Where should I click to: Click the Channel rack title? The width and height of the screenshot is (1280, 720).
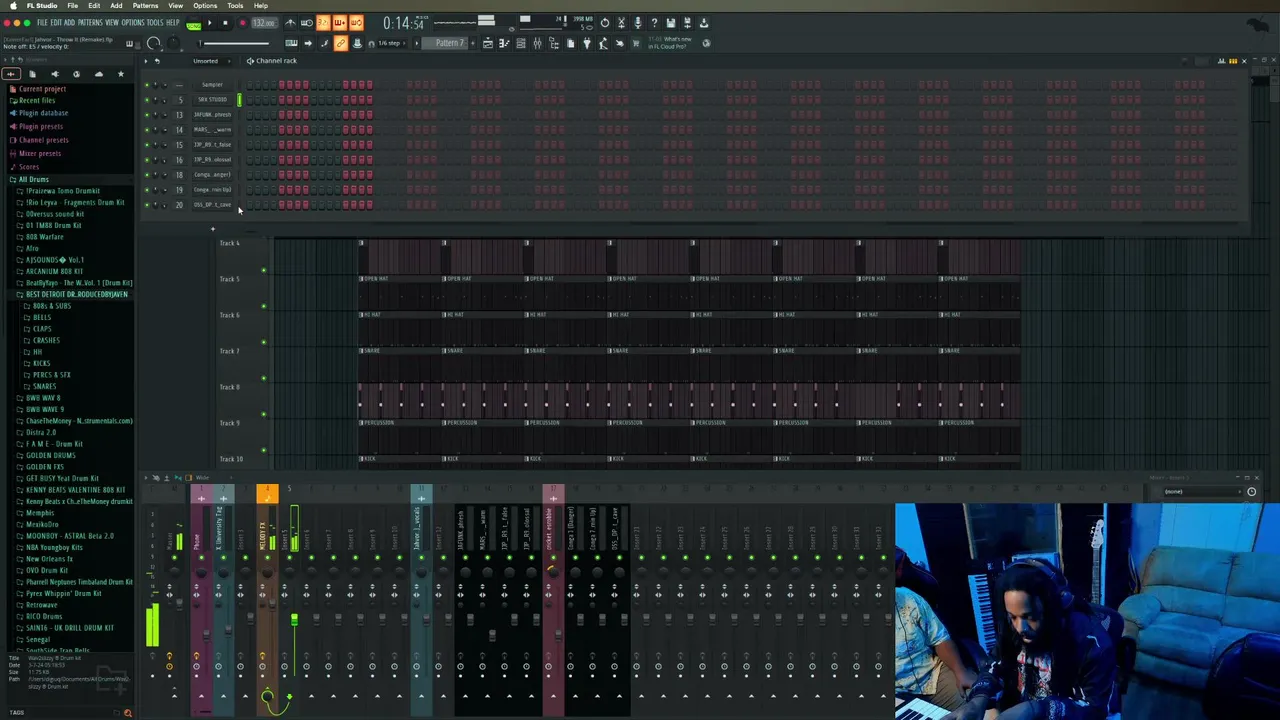coord(276,61)
